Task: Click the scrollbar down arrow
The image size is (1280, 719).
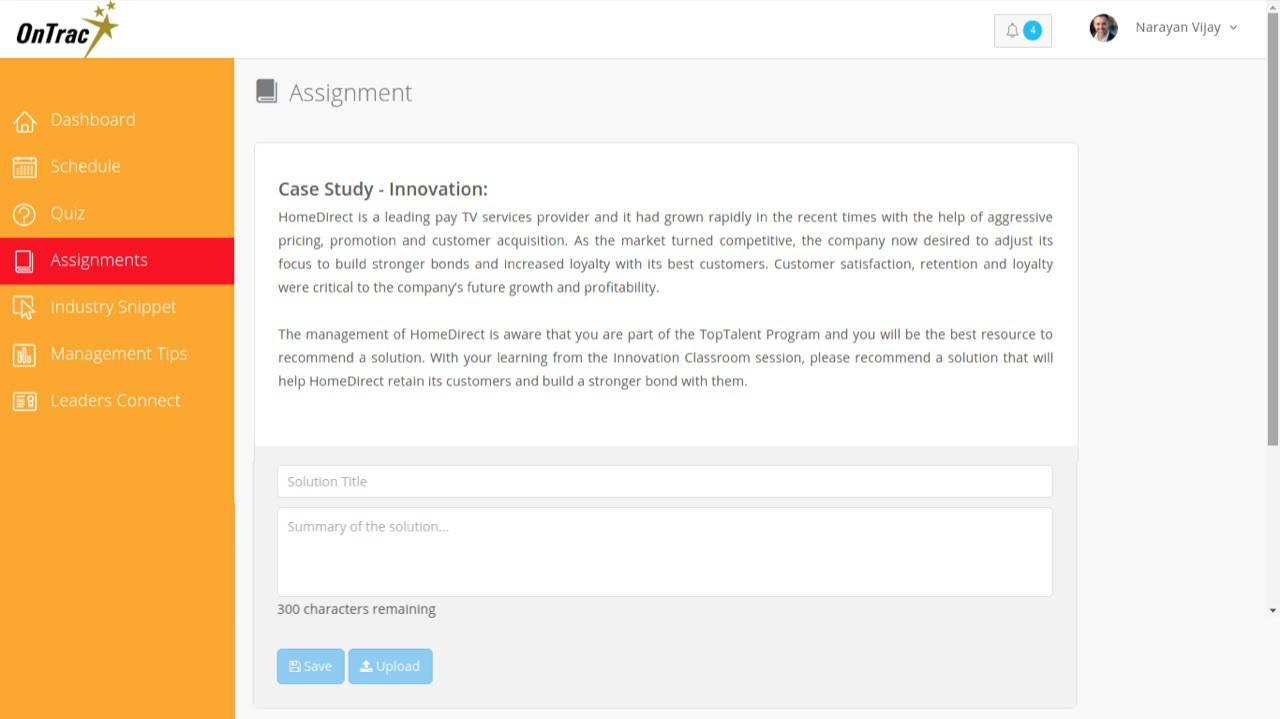Action: [1272, 610]
